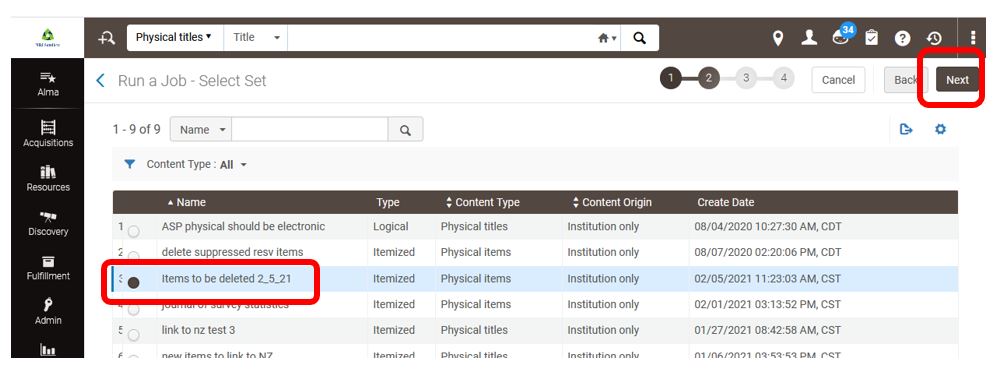Select radio for delete suppressed resv items
Screen dimensions: 994x377
133,257
